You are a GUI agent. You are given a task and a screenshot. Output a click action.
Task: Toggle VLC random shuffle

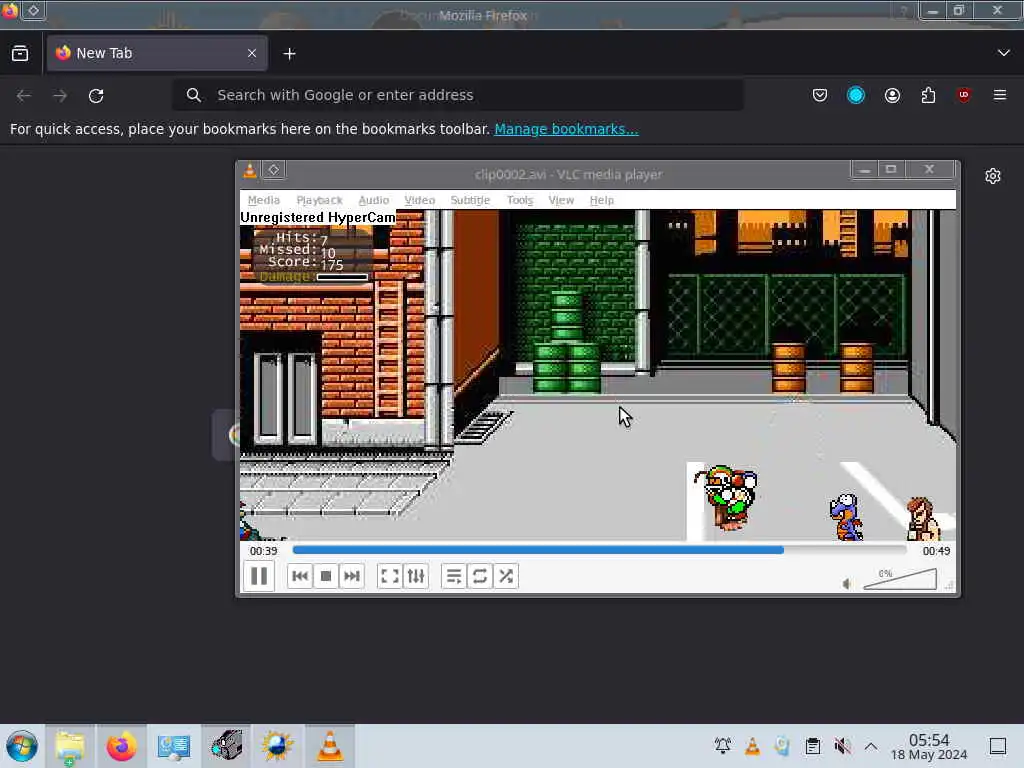[505, 576]
